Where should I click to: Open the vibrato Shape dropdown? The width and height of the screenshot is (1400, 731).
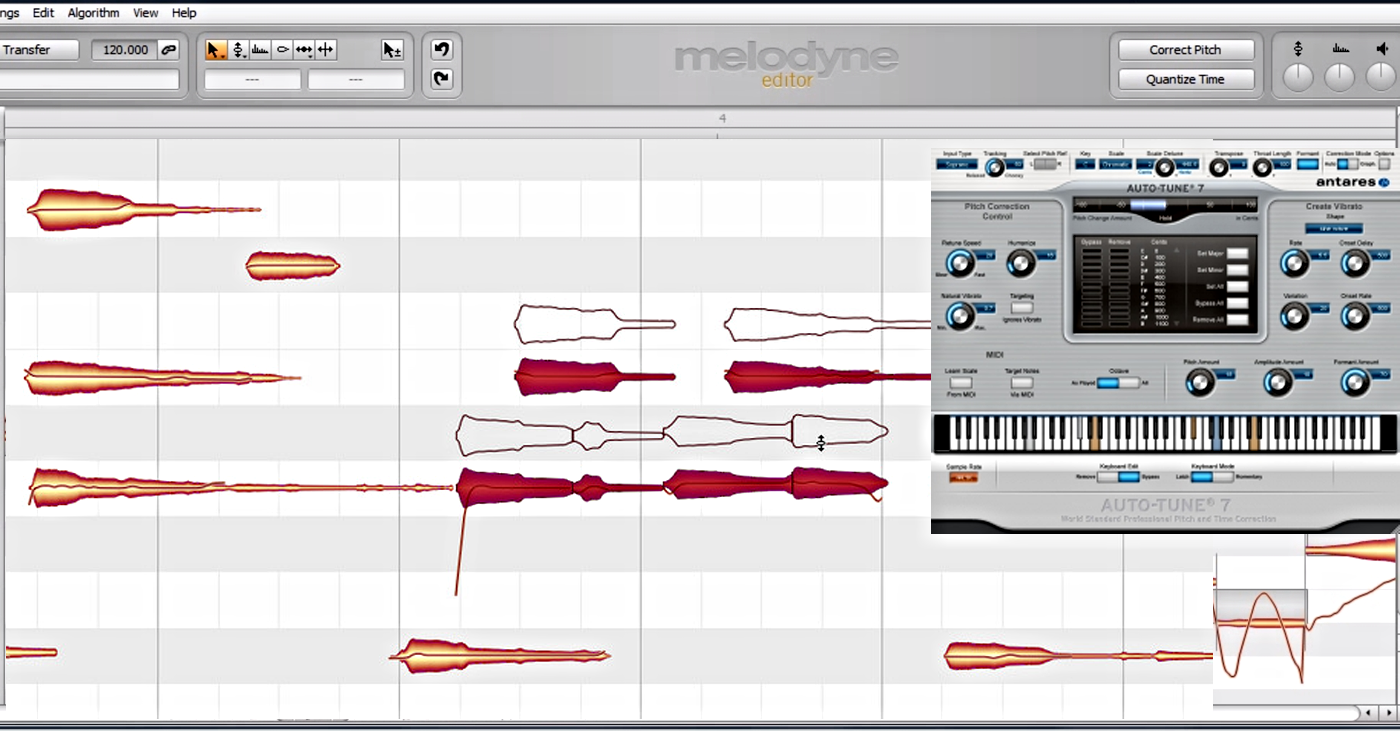[1333, 228]
